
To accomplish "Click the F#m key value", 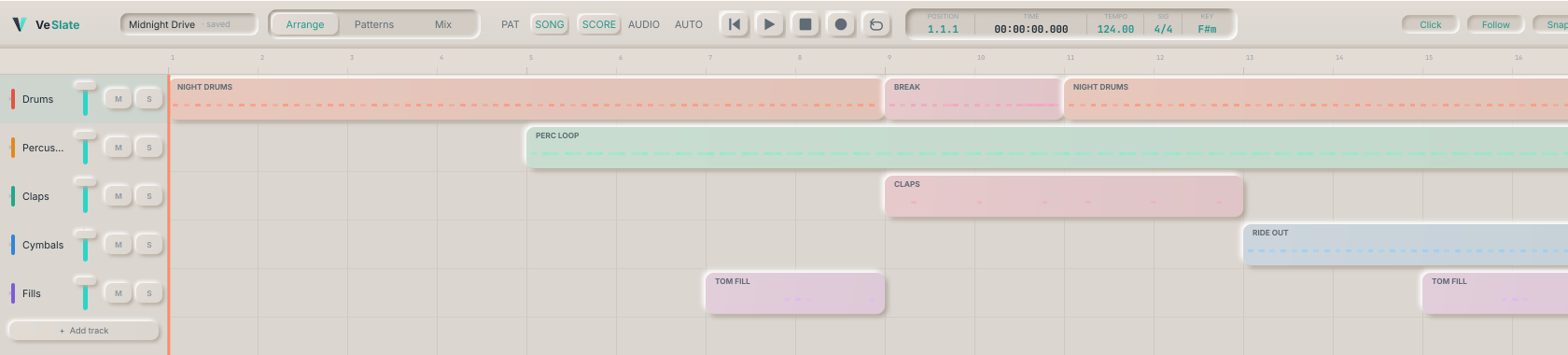I will pyautogui.click(x=1207, y=29).
